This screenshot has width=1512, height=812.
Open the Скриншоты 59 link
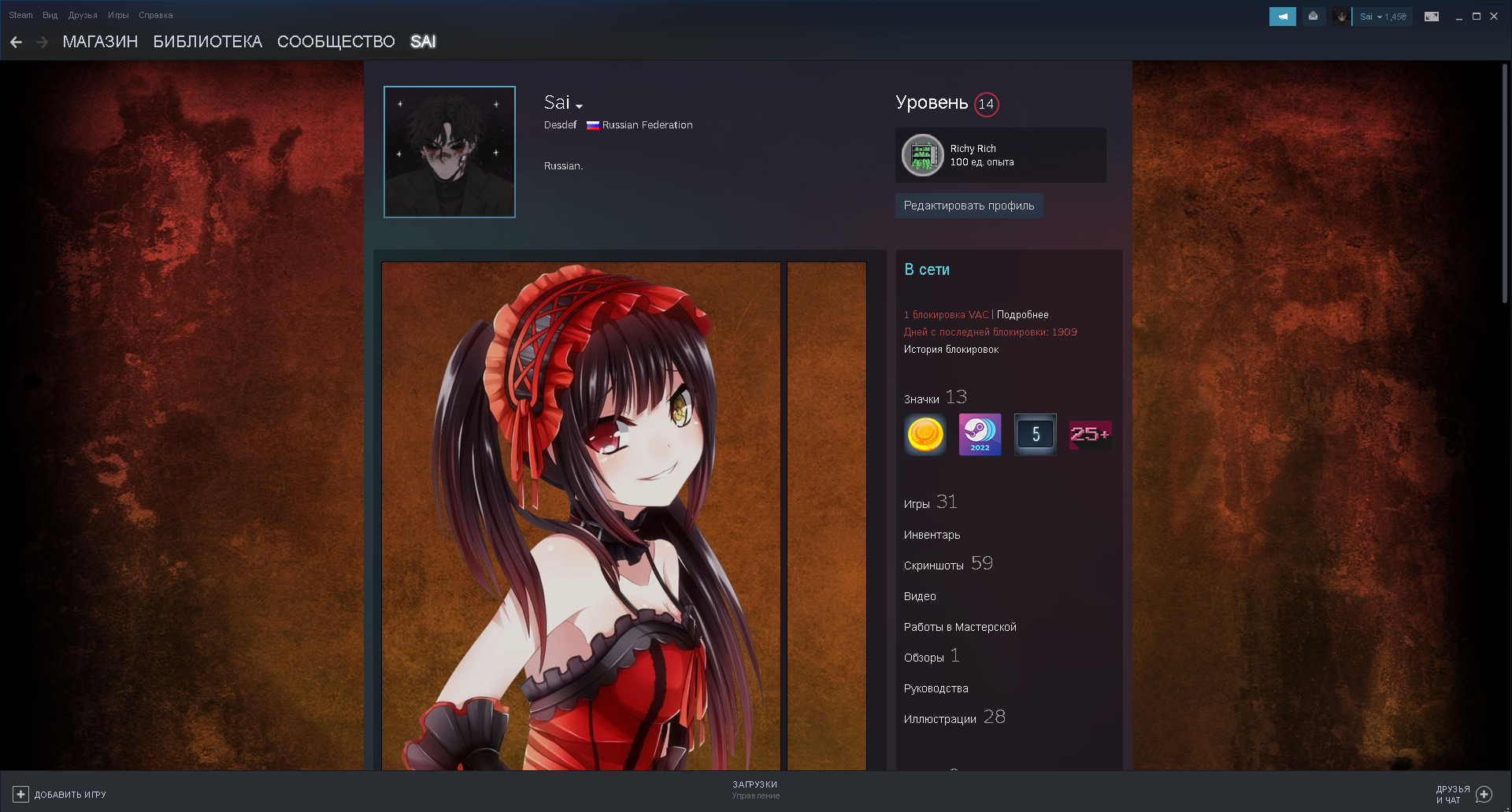(x=949, y=564)
